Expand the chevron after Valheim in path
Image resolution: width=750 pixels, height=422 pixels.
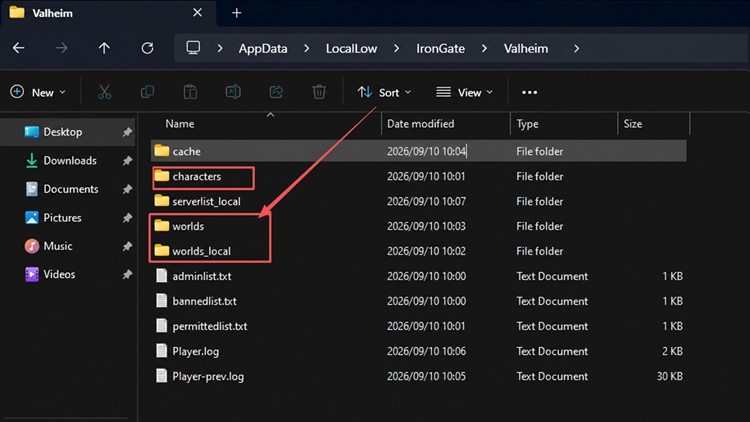576,48
